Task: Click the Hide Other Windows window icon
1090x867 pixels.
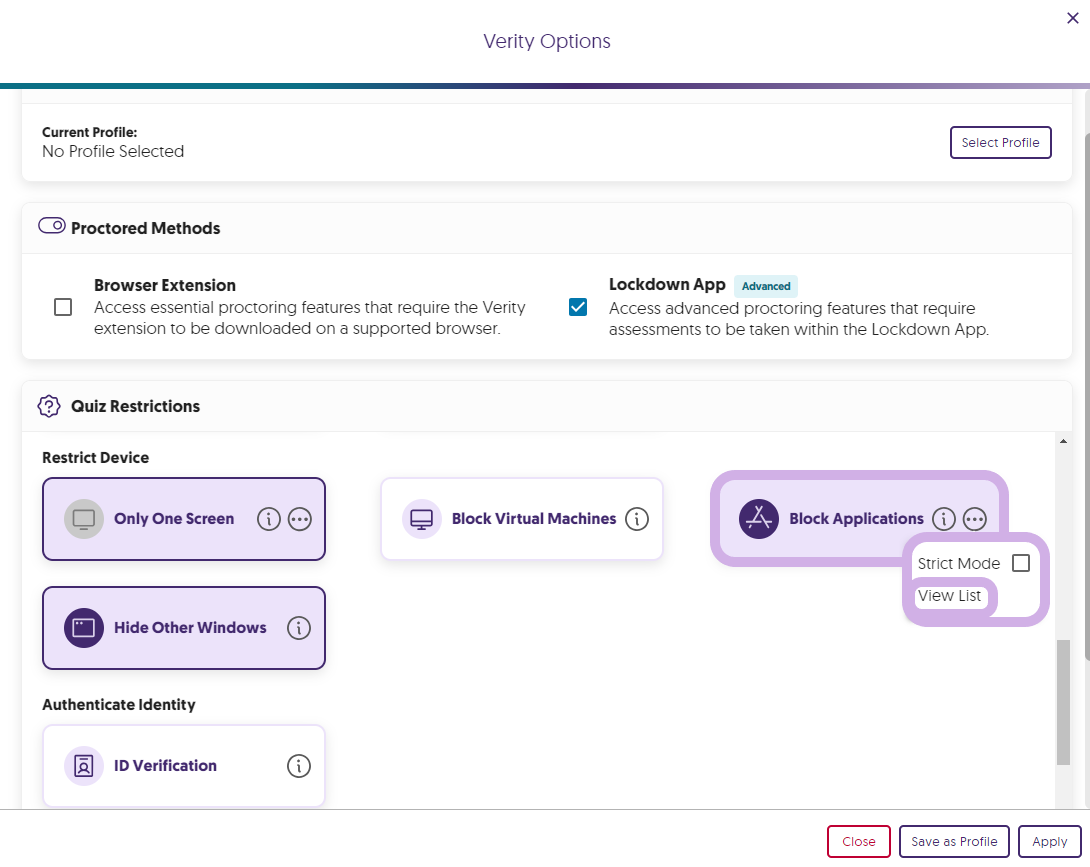Action: 83,628
